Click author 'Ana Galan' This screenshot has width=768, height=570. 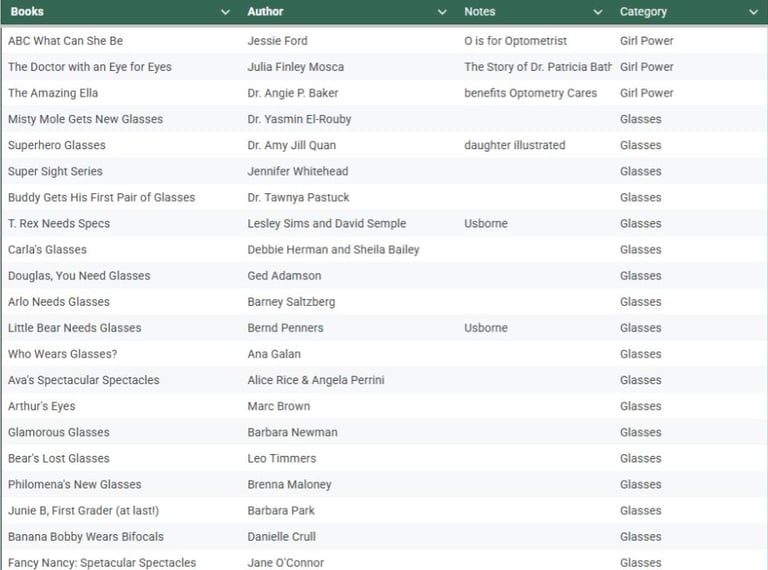pyautogui.click(x=274, y=354)
